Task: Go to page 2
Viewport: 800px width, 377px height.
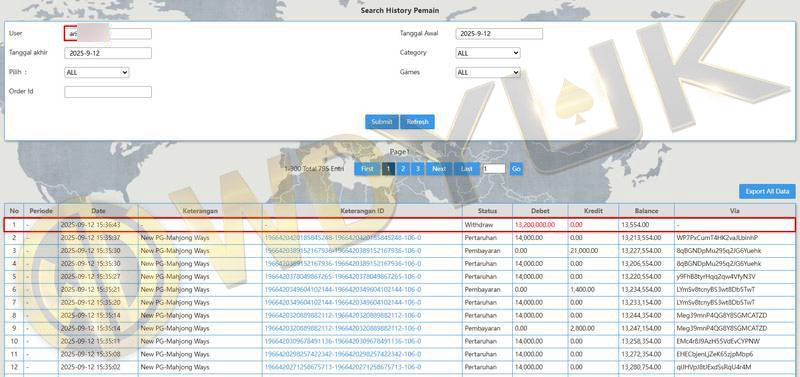Action: click(x=403, y=169)
